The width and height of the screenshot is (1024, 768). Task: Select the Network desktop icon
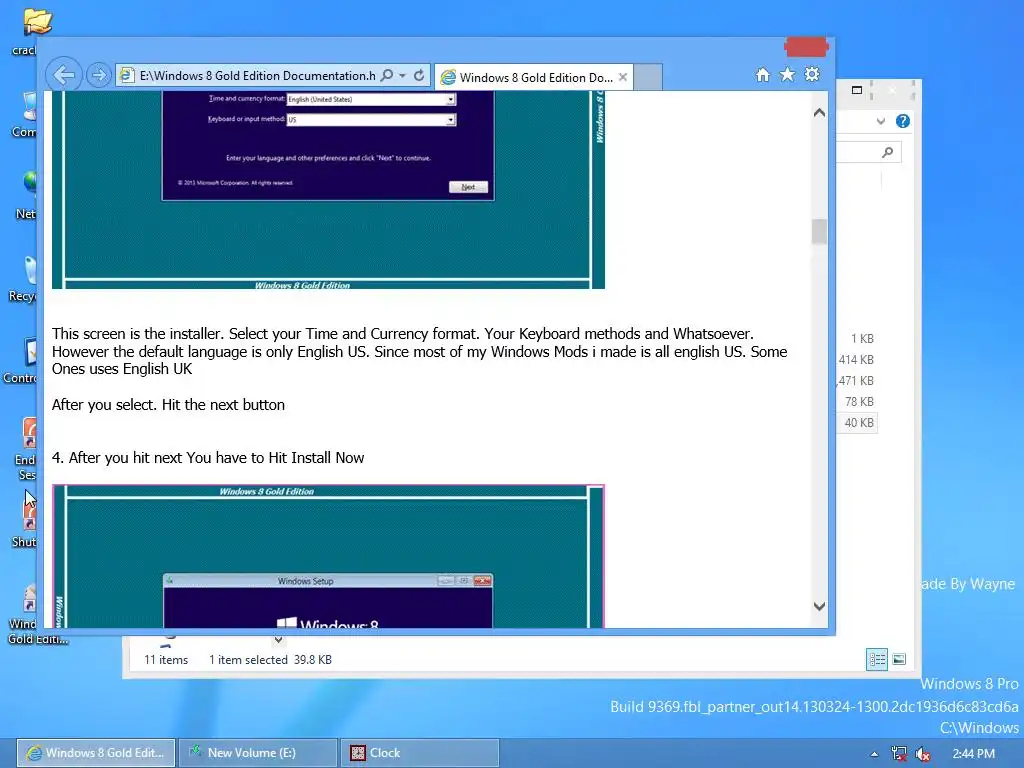point(28,182)
